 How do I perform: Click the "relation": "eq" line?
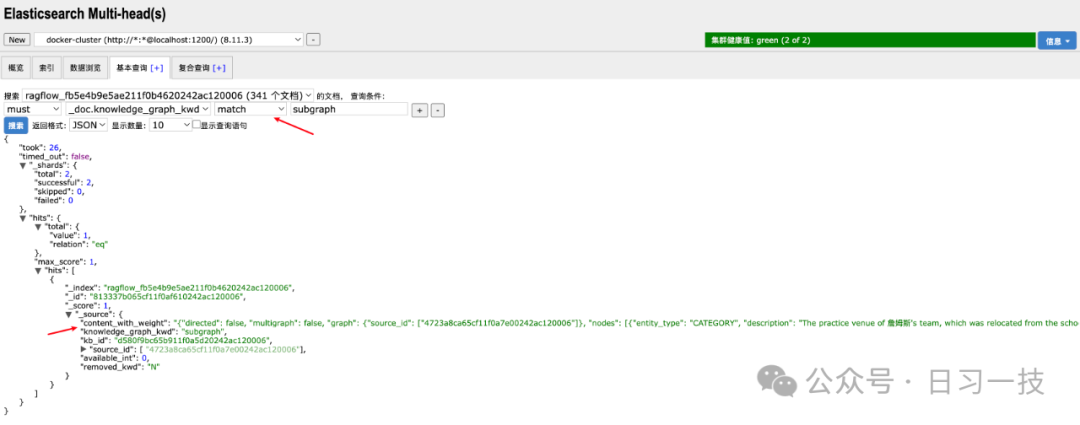pyautogui.click(x=79, y=244)
